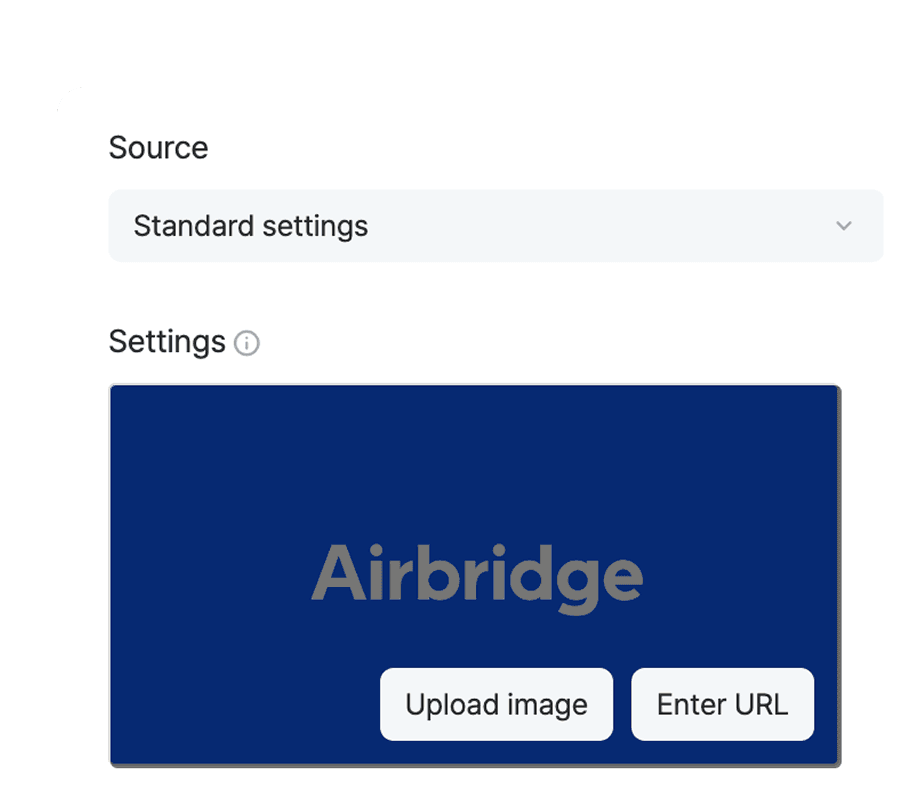Choose to upload an image file
Image resolution: width=915 pixels, height=810 pixels.
click(x=496, y=705)
